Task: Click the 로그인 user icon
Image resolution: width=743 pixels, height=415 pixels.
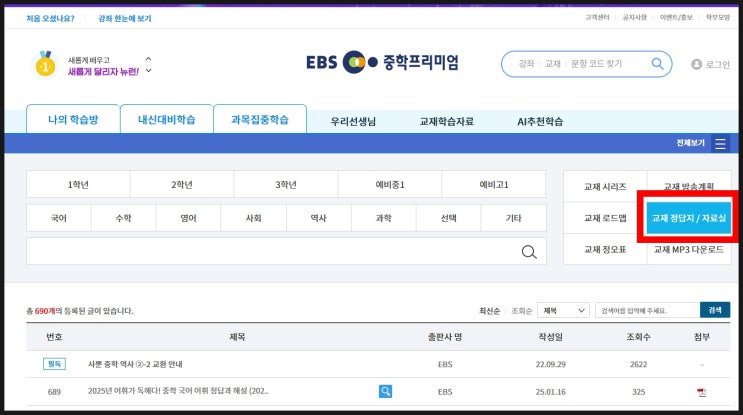Action: [x=696, y=64]
